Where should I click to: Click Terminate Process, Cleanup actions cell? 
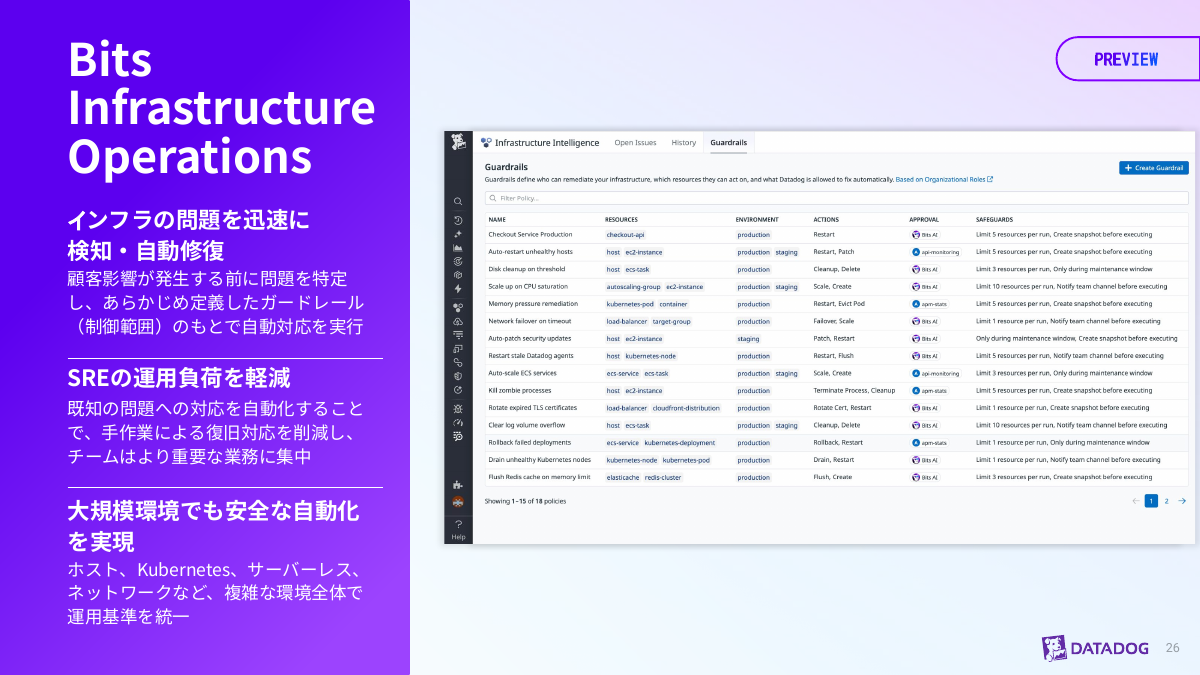(855, 391)
